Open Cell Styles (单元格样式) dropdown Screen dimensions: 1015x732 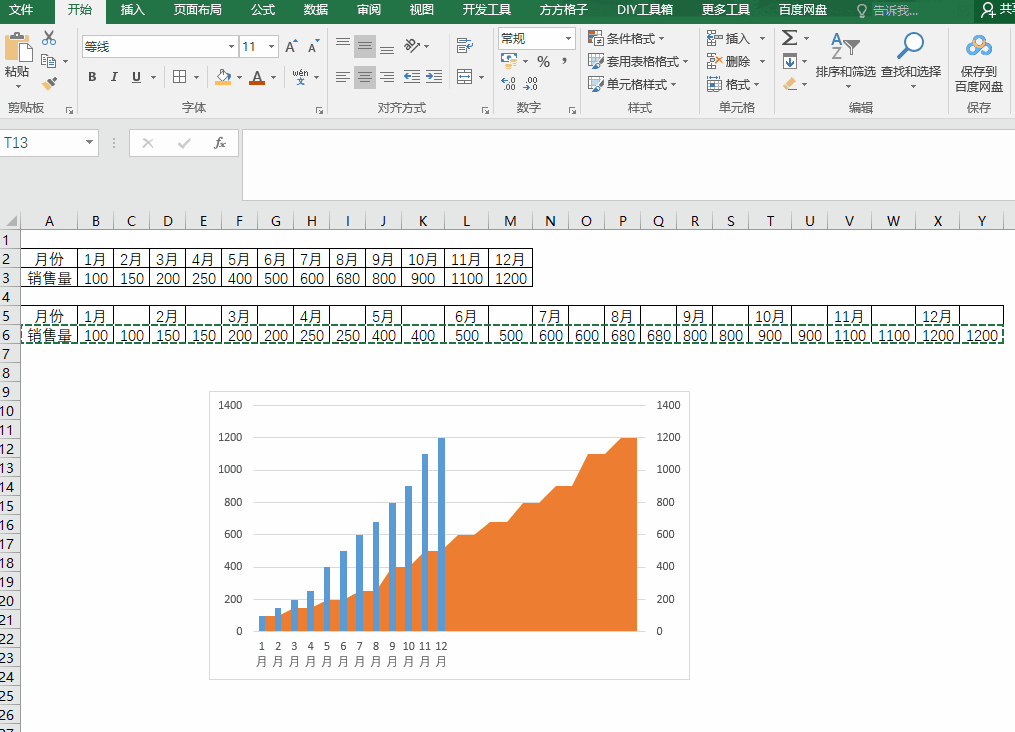pyautogui.click(x=632, y=84)
